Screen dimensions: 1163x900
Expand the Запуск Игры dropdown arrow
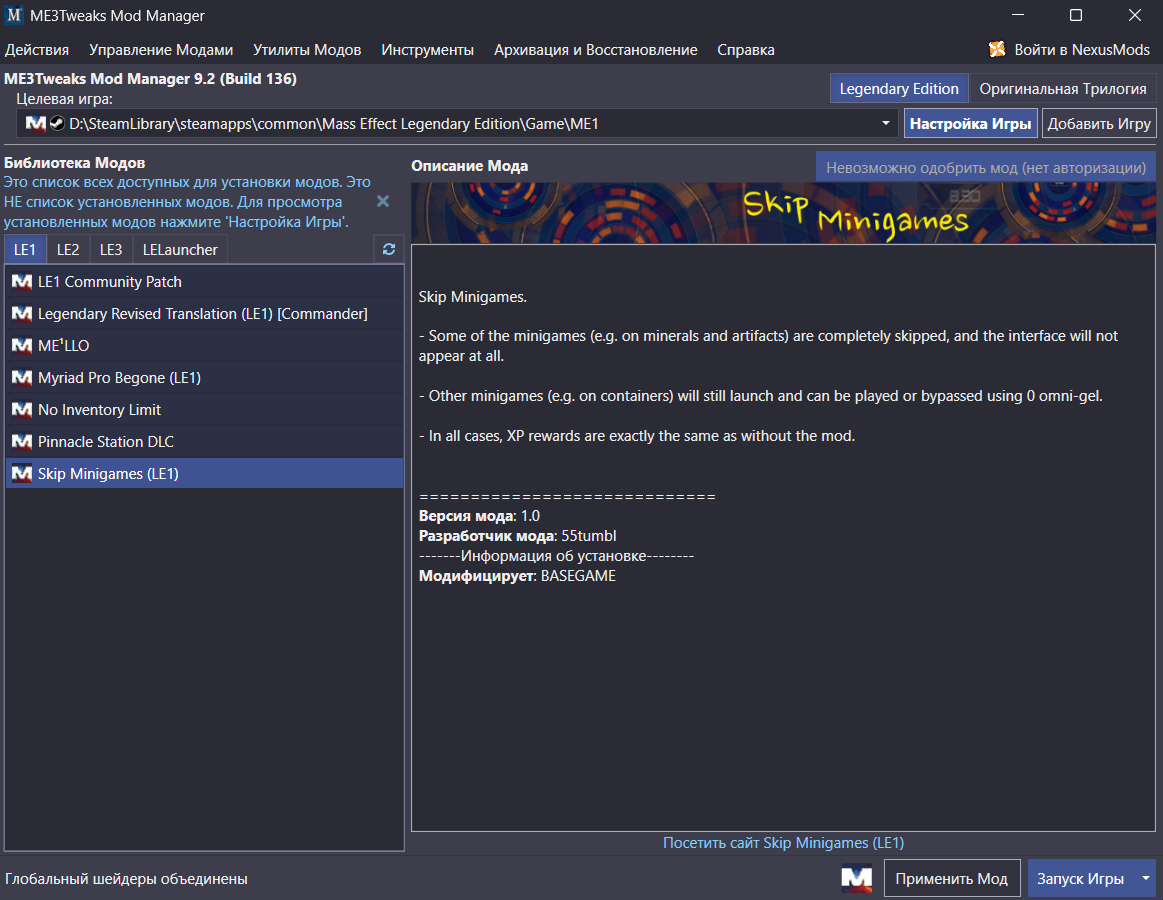pos(1146,878)
